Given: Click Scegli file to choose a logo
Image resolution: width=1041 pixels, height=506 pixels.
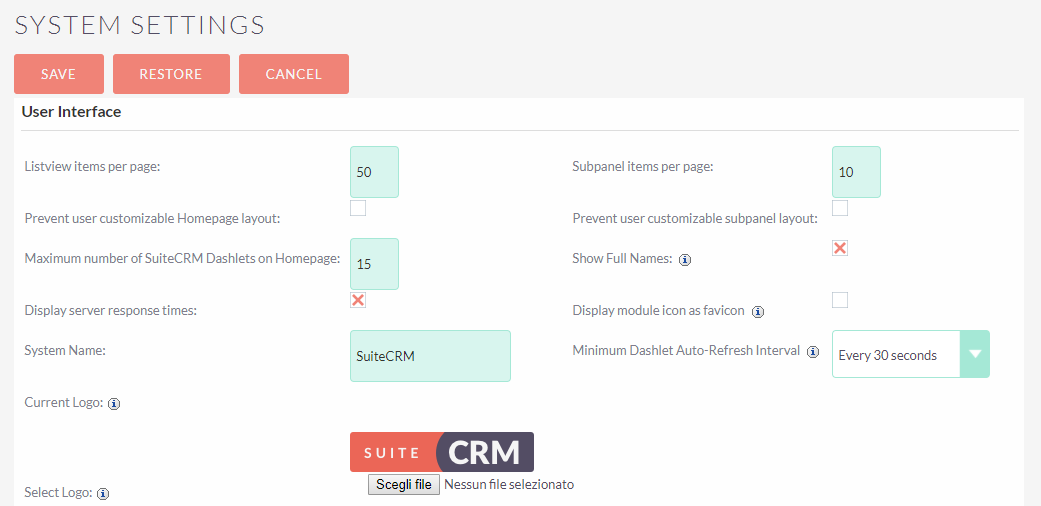Looking at the screenshot, I should tap(404, 484).
